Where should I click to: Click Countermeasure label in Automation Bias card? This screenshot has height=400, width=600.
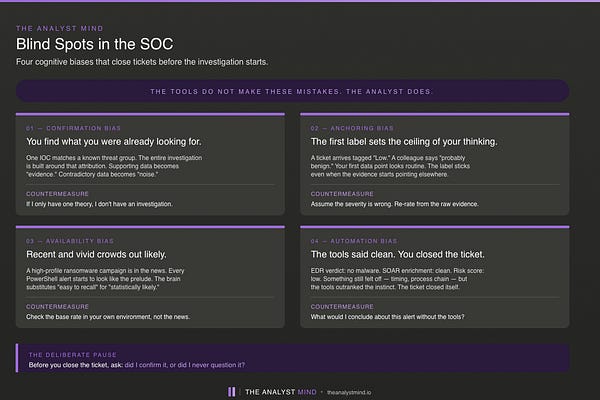[x=342, y=307]
